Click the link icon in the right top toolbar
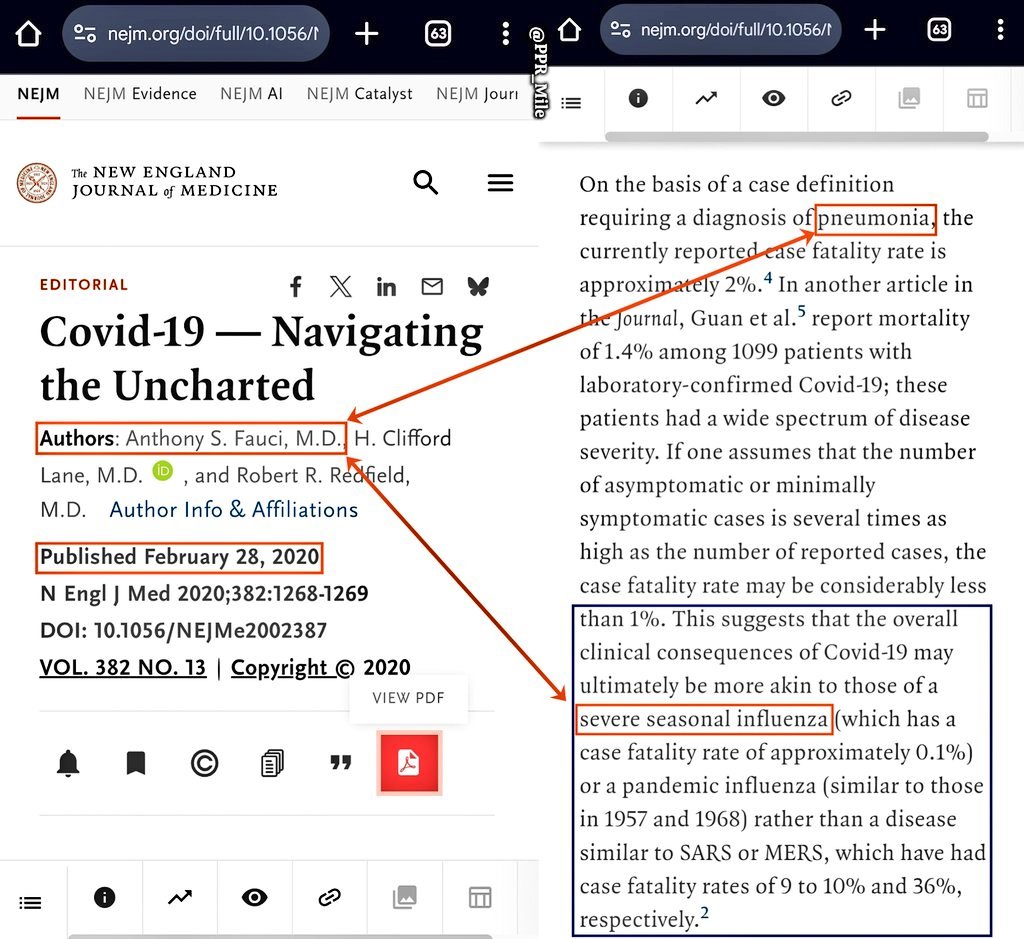The height and width of the screenshot is (939, 1024). pyautogui.click(x=841, y=98)
